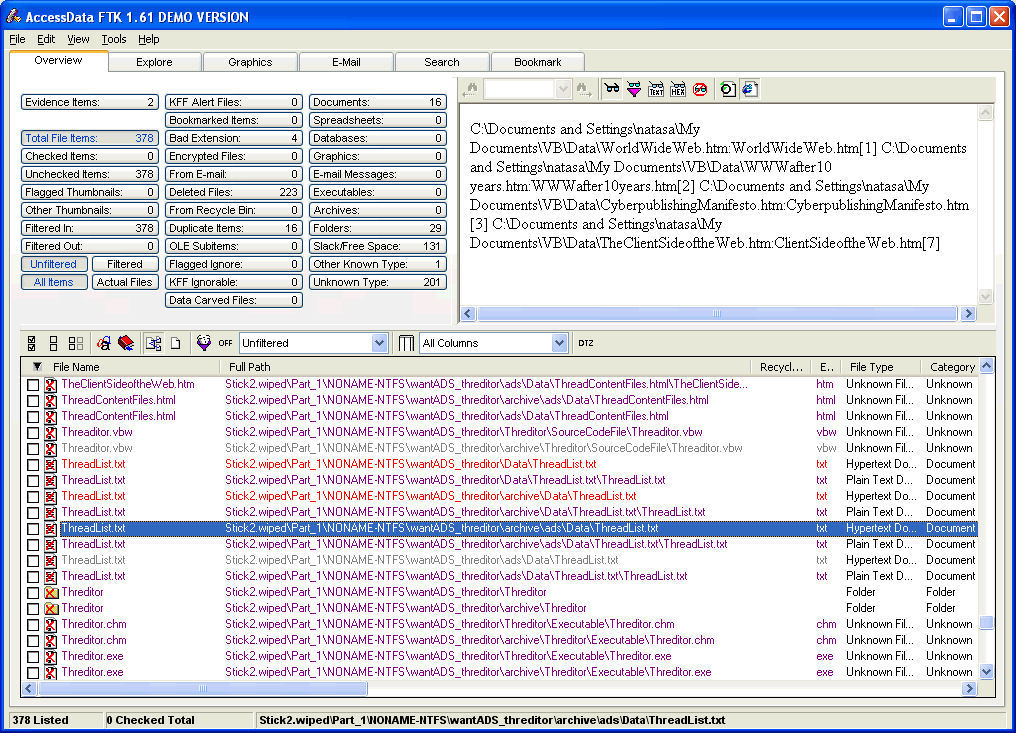Select the natural view glasses icon
The width and height of the screenshot is (1016, 733).
[x=612, y=89]
